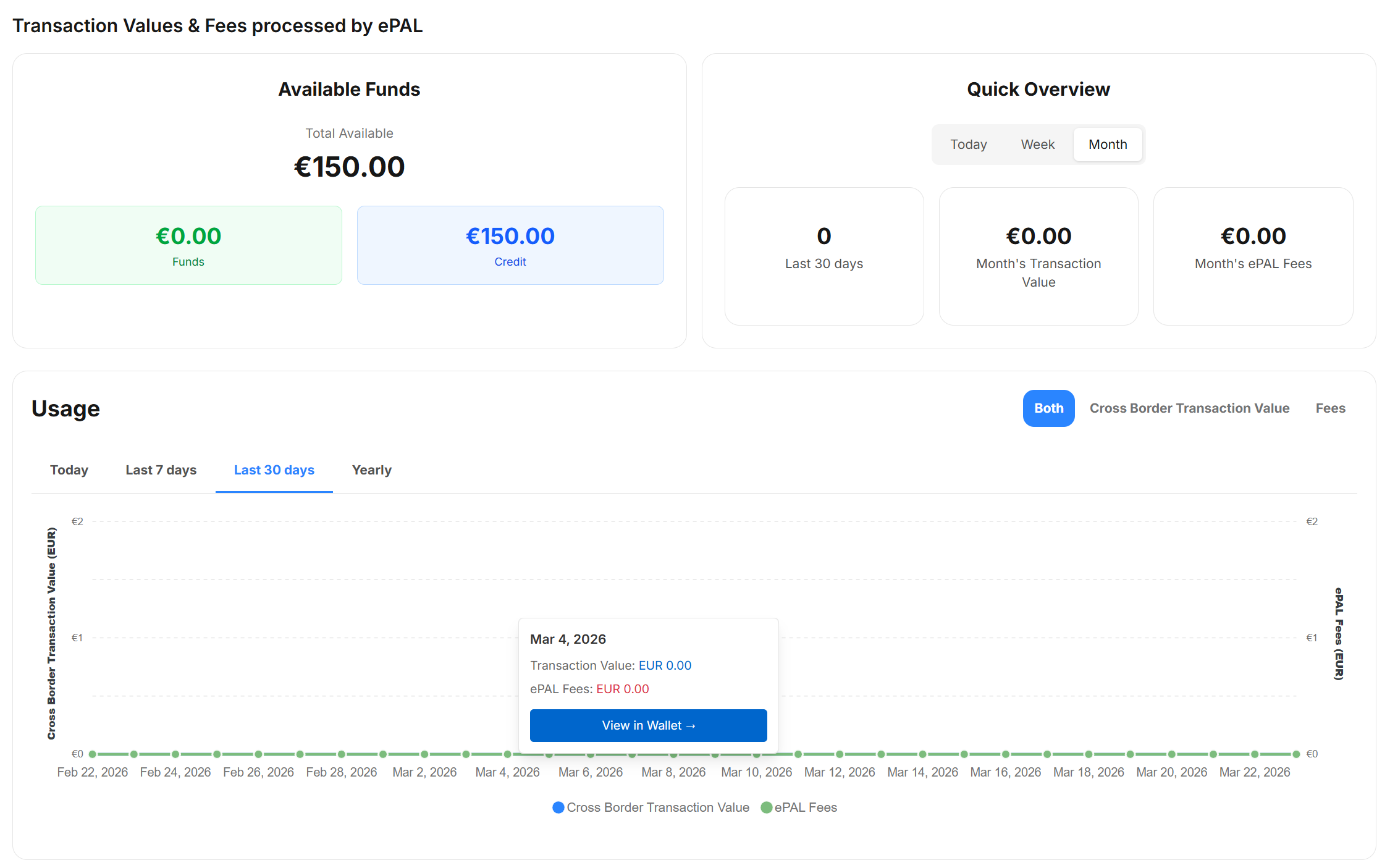The width and height of the screenshot is (1390, 868).
Task: Click the Mar 2, 2026 data point
Action: pos(424,754)
